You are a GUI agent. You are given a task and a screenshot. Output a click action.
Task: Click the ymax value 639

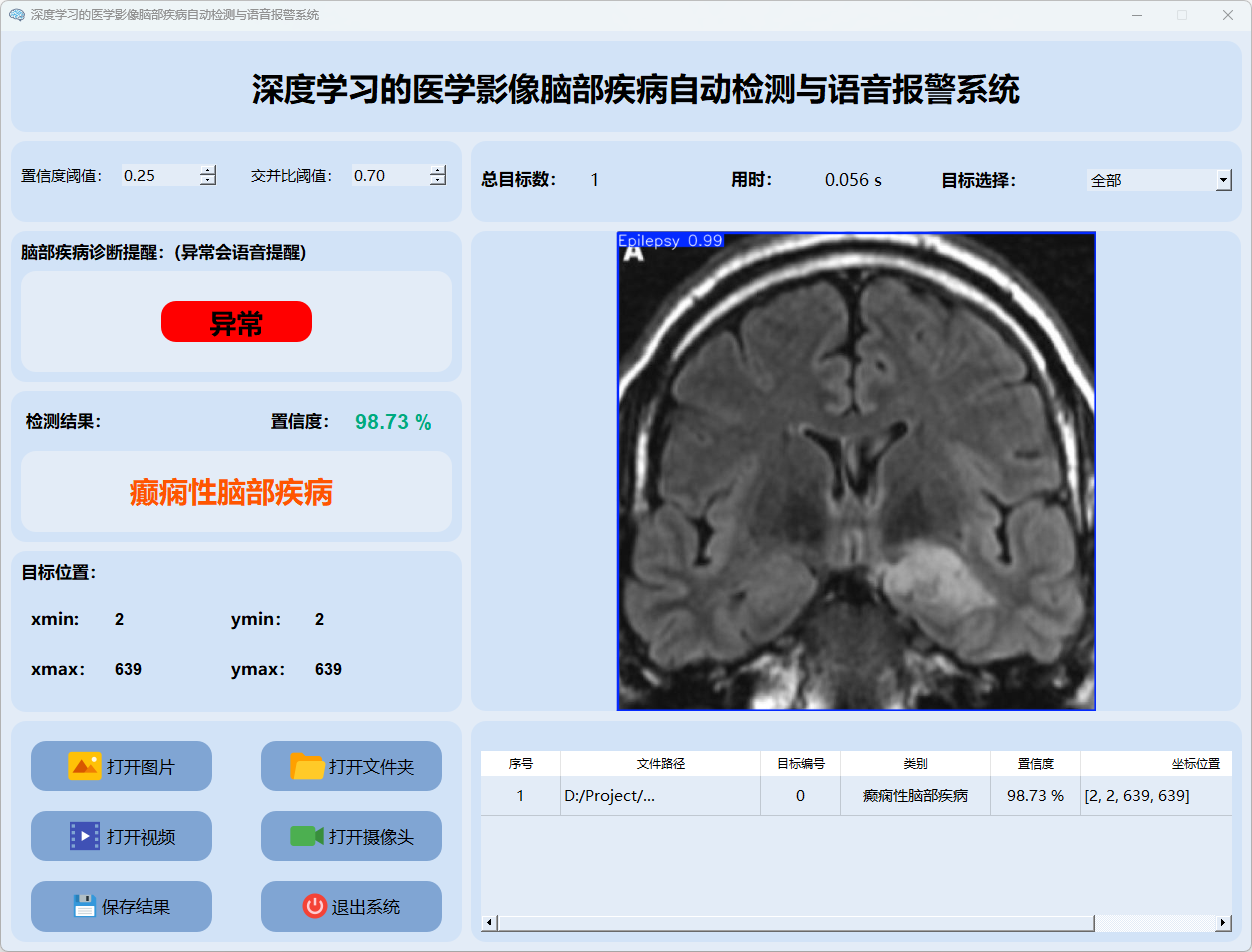[328, 669]
